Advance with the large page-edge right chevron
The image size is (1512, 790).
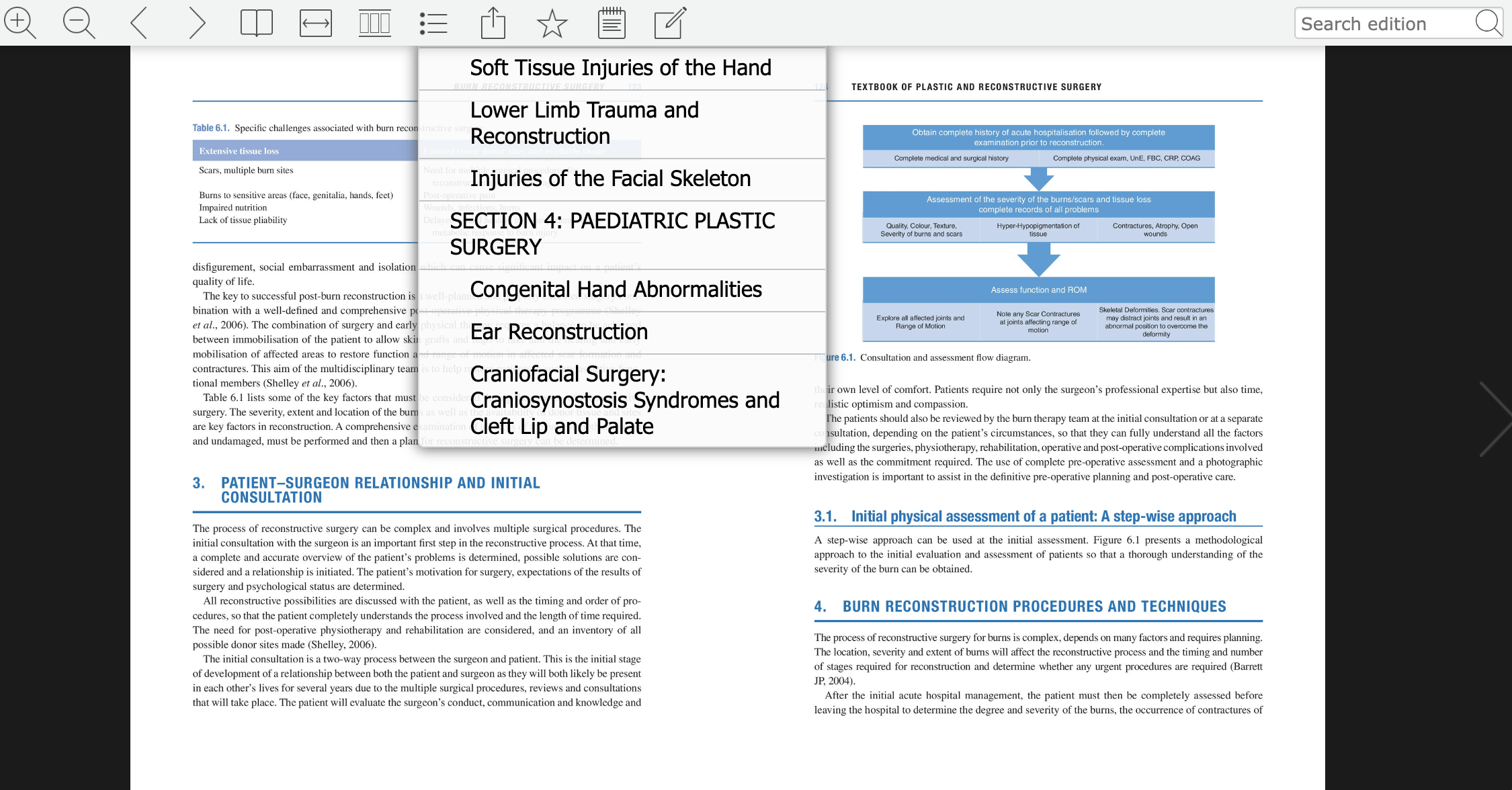[1495, 419]
